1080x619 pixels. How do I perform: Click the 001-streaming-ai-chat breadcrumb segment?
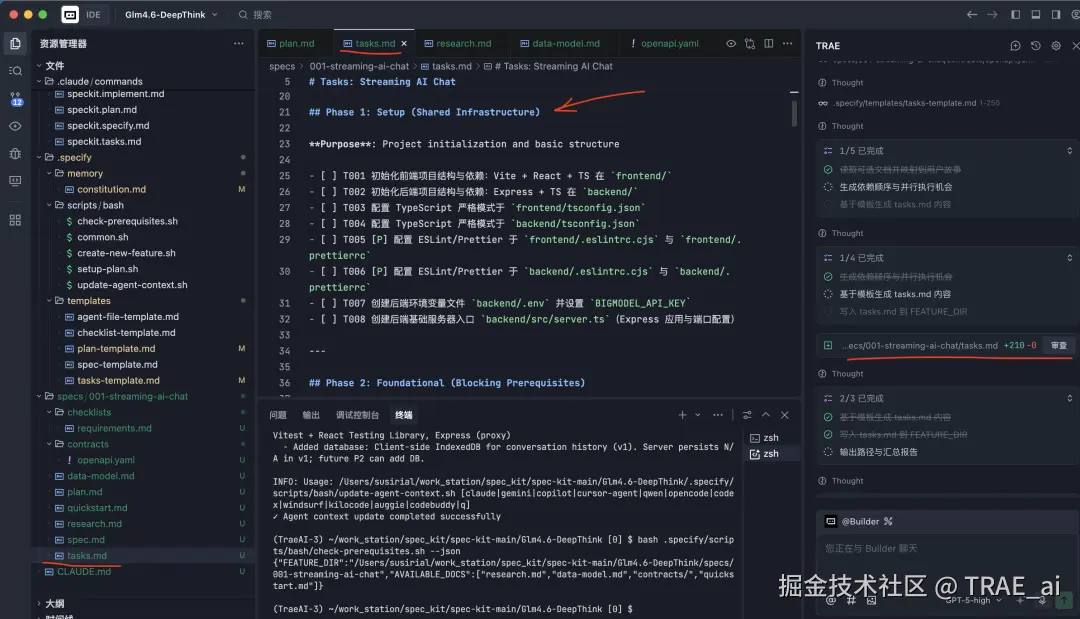[x=359, y=66]
